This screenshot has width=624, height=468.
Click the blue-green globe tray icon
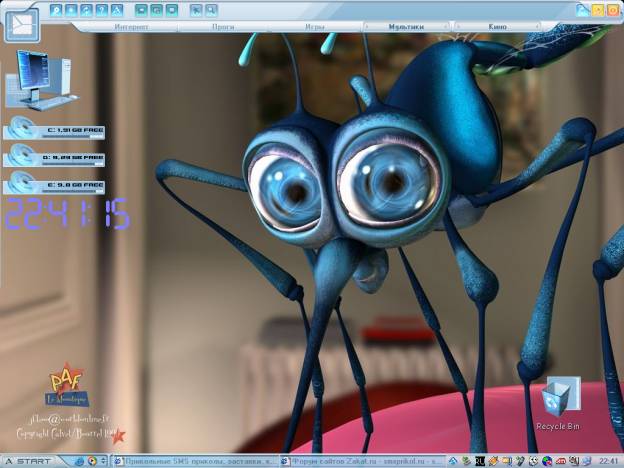tap(547, 461)
